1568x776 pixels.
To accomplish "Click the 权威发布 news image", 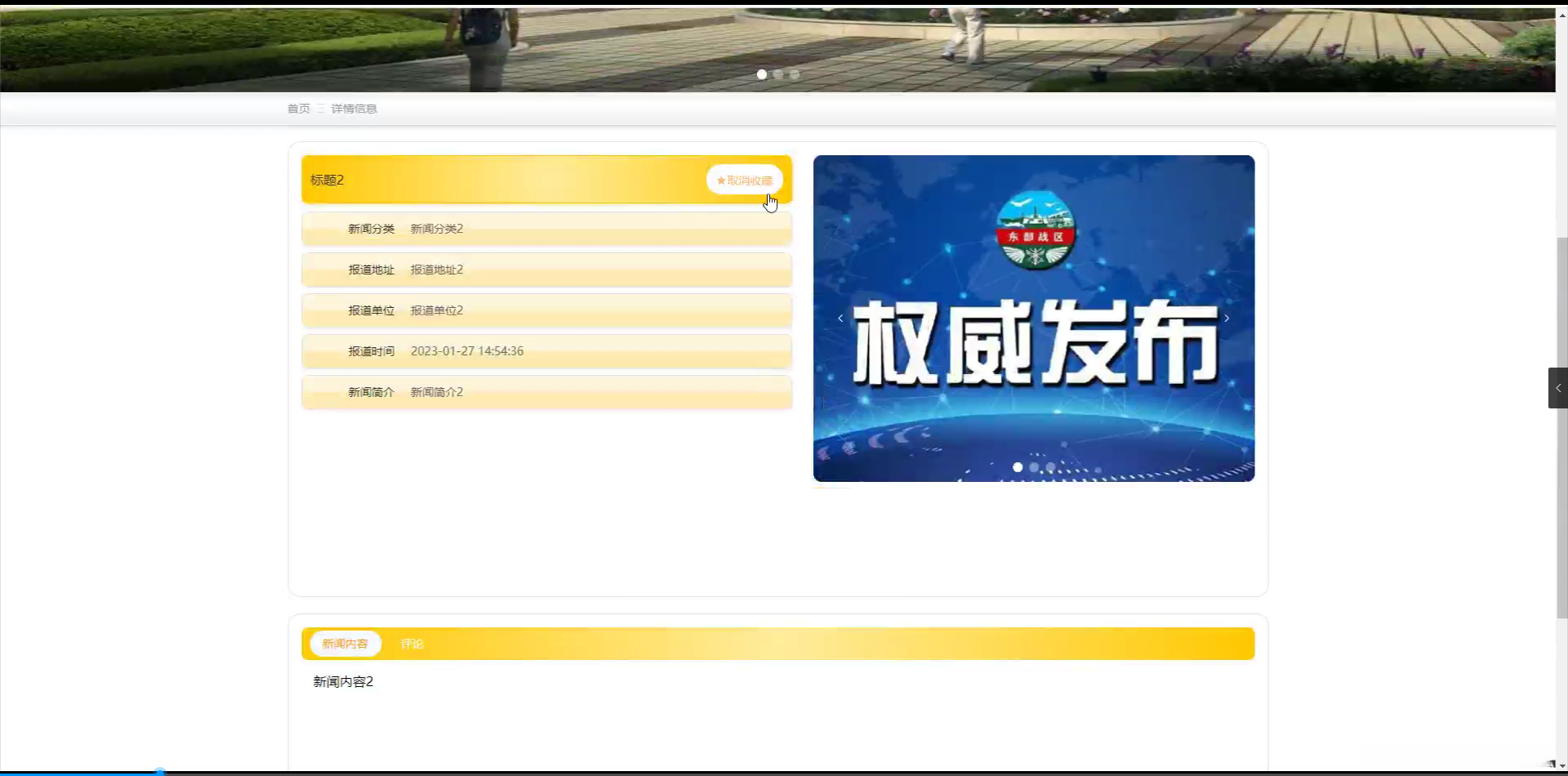I will point(1034,319).
